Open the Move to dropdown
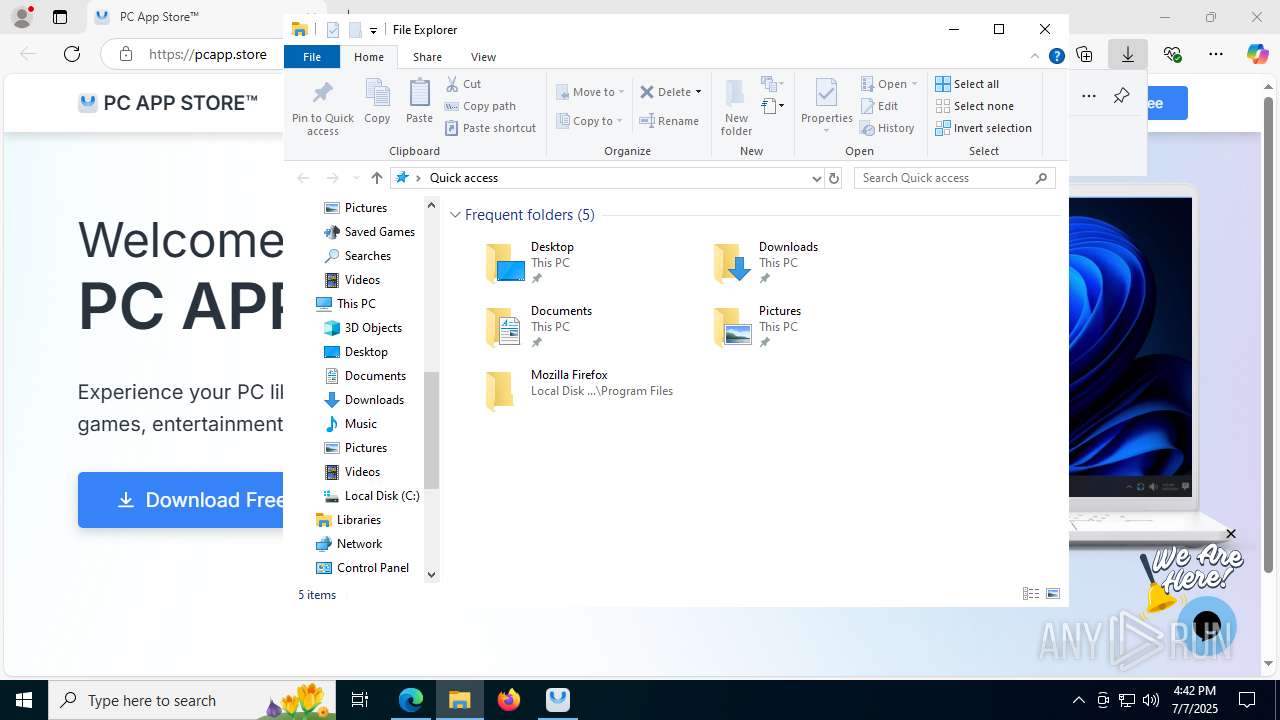 point(590,92)
